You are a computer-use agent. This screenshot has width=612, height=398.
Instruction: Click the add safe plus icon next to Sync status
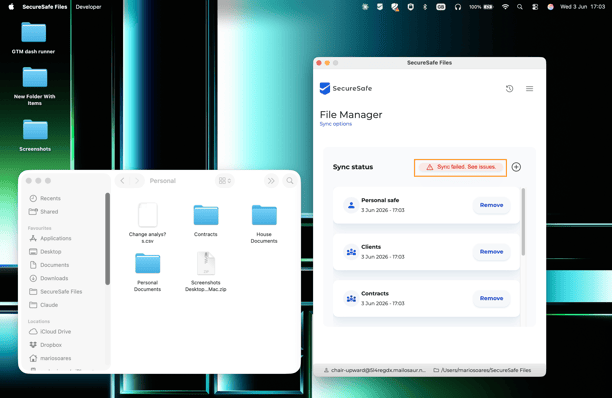pyautogui.click(x=516, y=167)
